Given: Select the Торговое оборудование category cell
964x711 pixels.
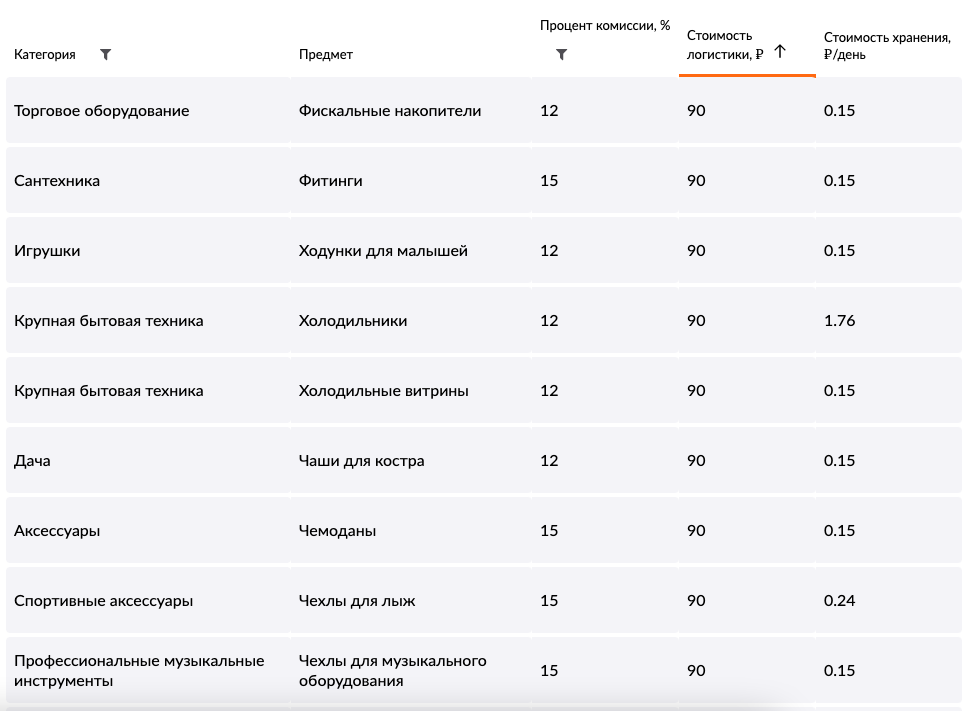Looking at the screenshot, I should (x=101, y=111).
